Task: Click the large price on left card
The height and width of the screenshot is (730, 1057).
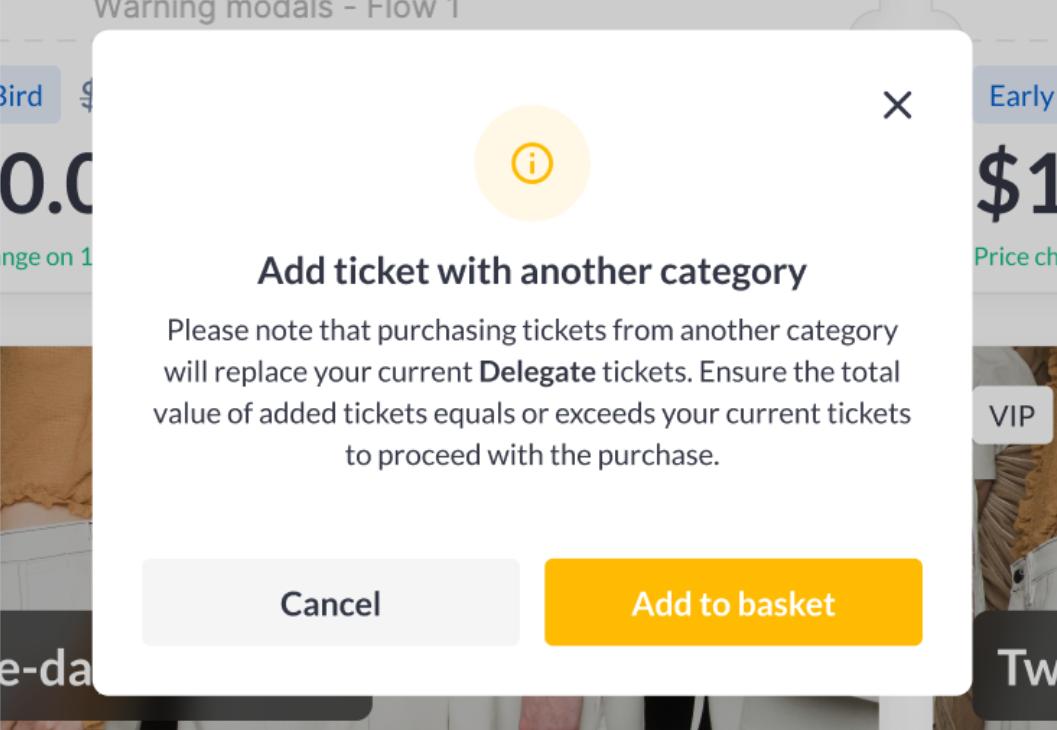Action: pyautogui.click(x=46, y=186)
